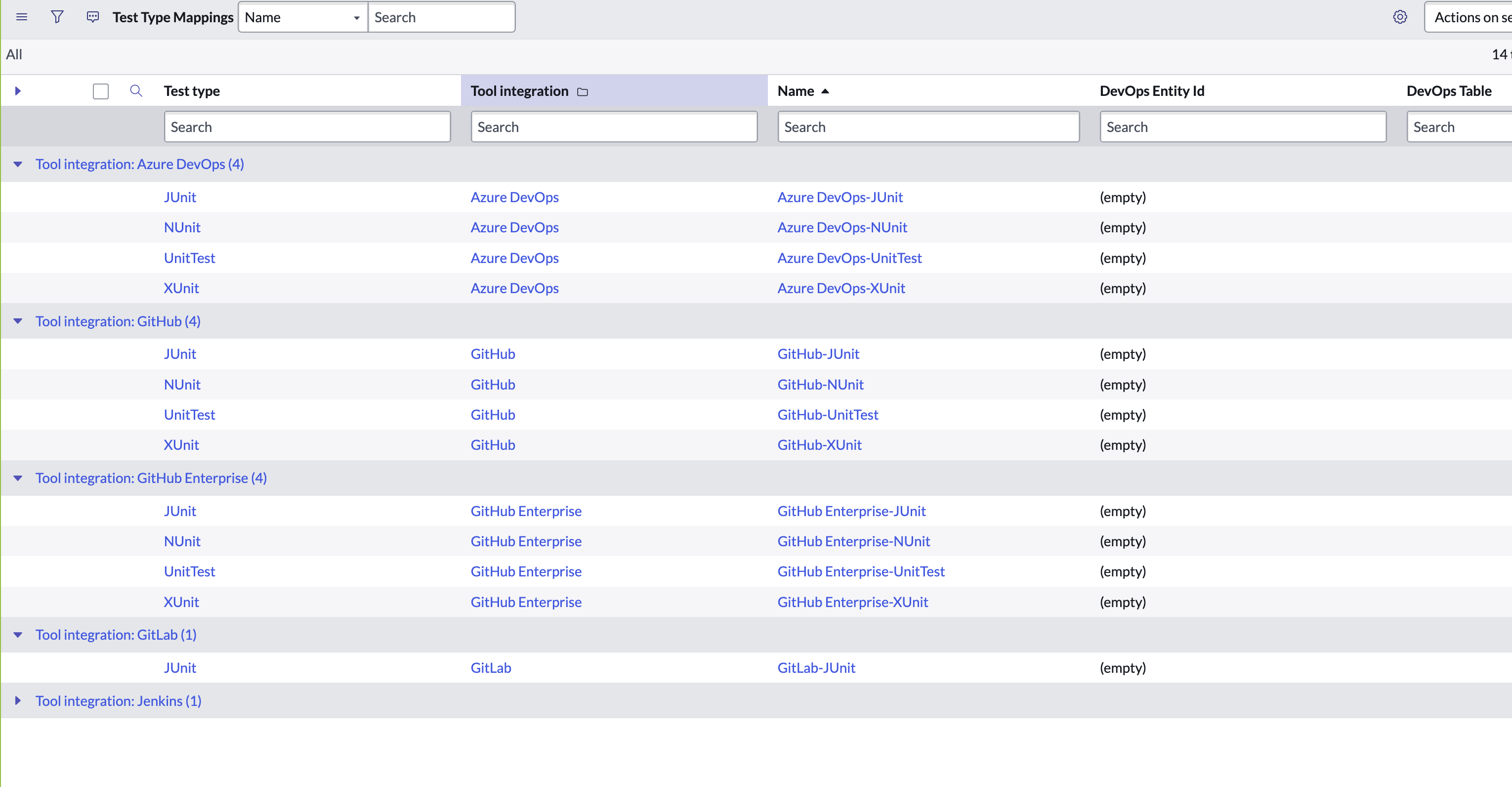Click the Test Type Mappings list title
The image size is (1512, 787).
tap(173, 17)
